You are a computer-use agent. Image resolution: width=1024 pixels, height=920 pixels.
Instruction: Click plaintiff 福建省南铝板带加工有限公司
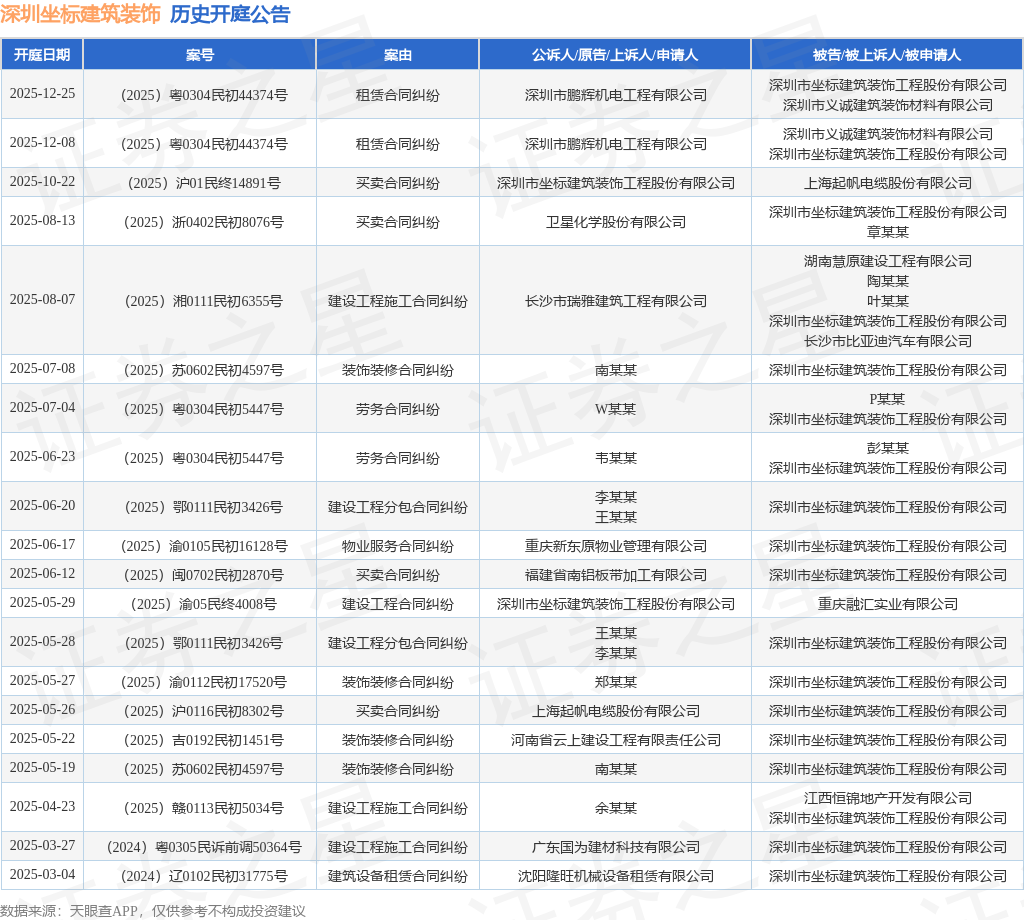616,575
